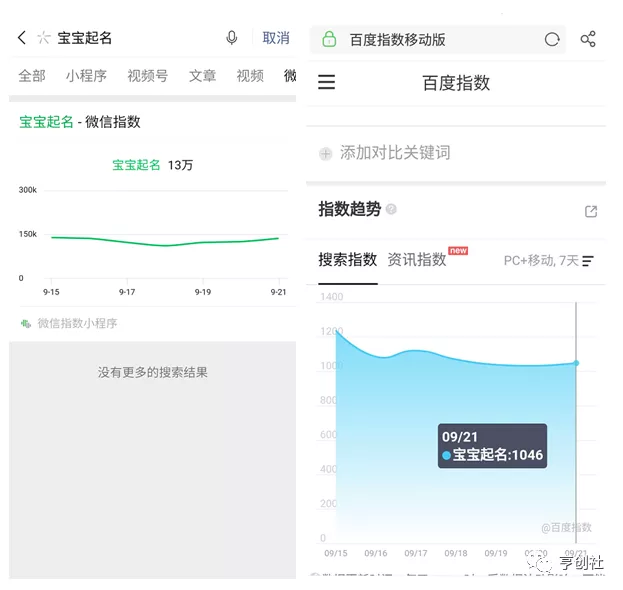623x590 pixels.
Task: Tap the 没有更多的搜索结果 message
Action: pyautogui.click(x=153, y=372)
